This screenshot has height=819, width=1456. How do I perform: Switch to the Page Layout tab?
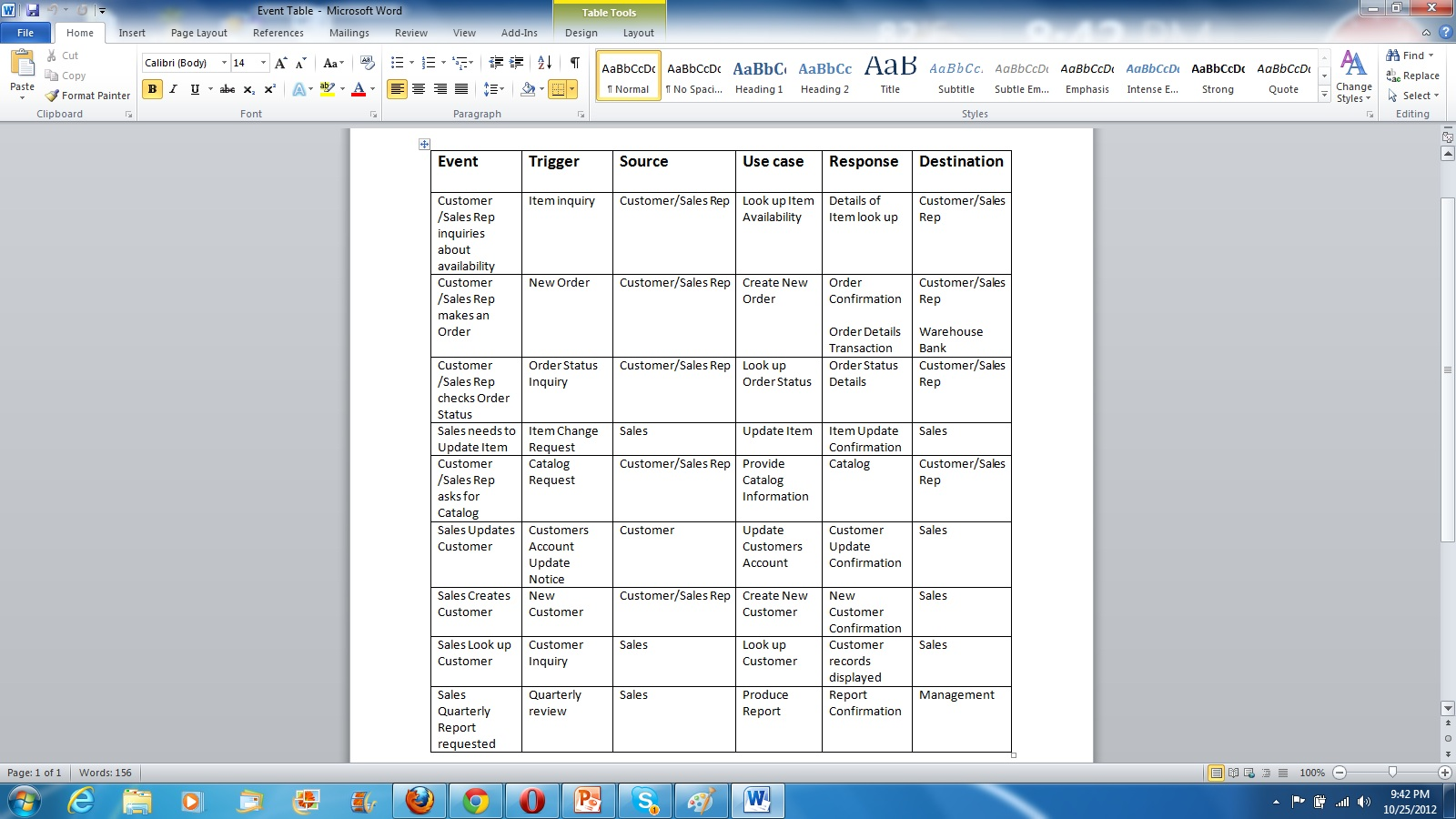(199, 33)
